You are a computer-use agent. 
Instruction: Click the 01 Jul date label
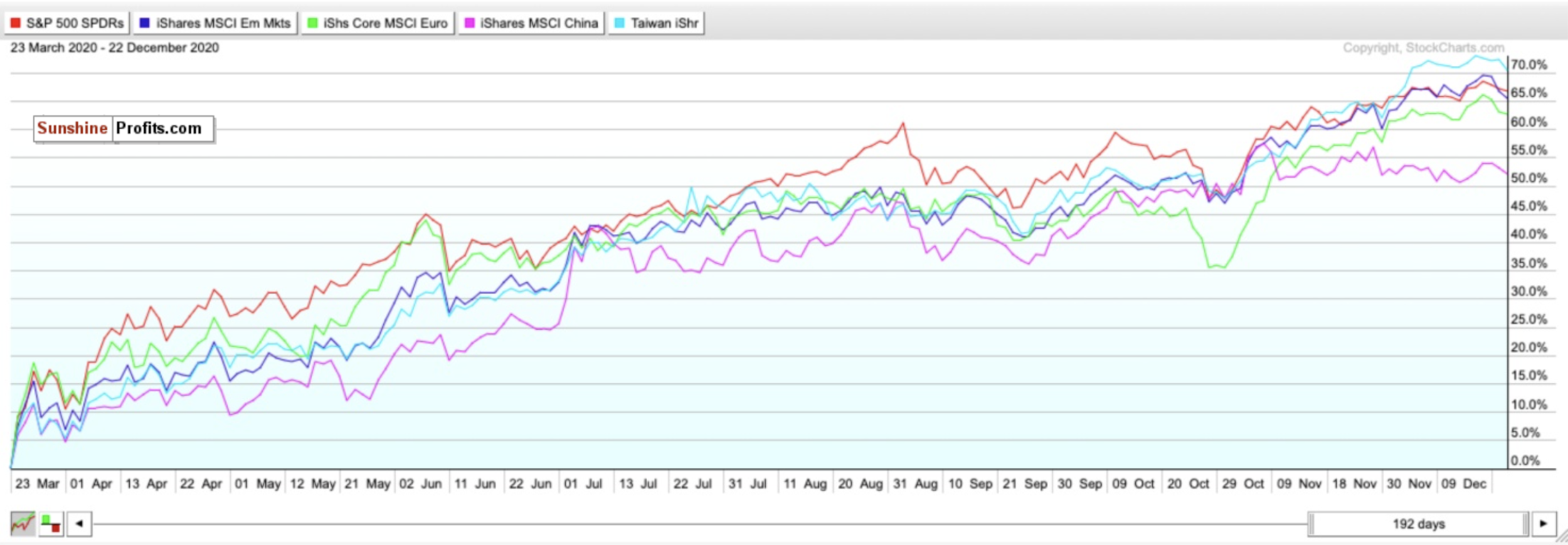click(x=583, y=484)
